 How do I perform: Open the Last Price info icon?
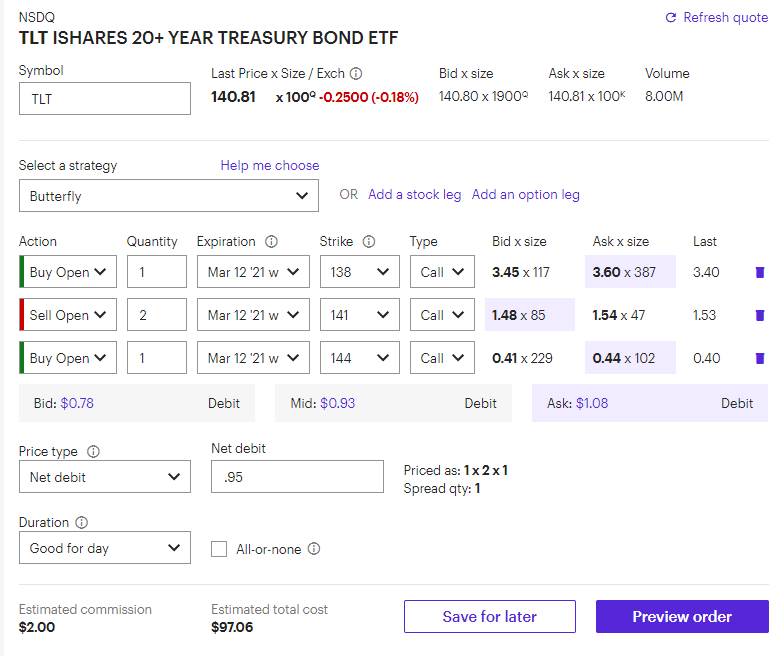tap(356, 74)
